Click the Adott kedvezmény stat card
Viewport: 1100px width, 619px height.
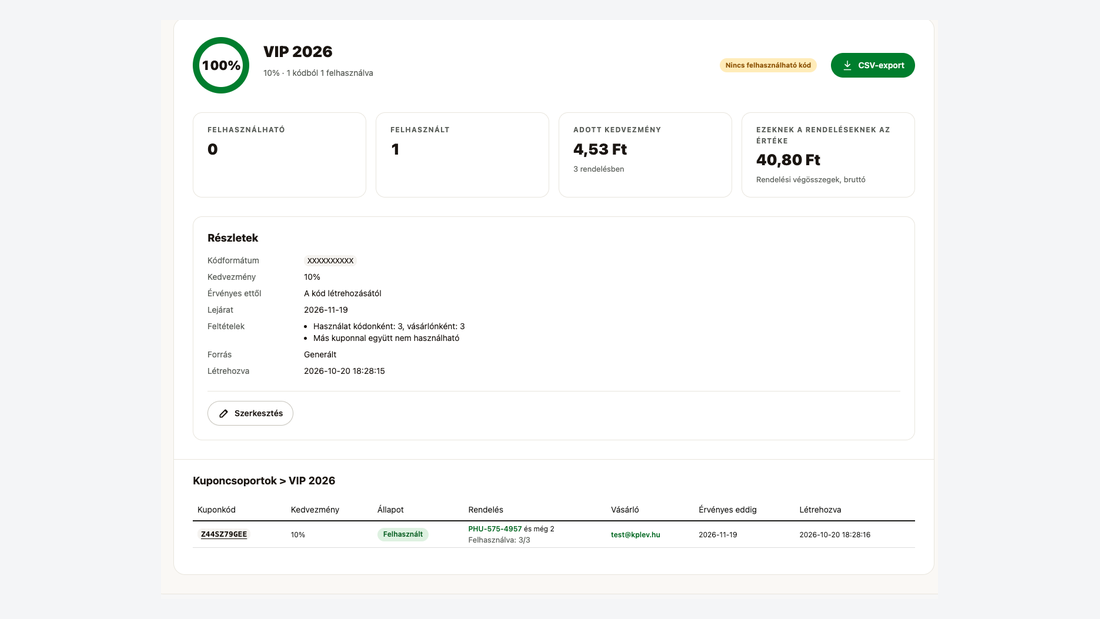click(645, 155)
